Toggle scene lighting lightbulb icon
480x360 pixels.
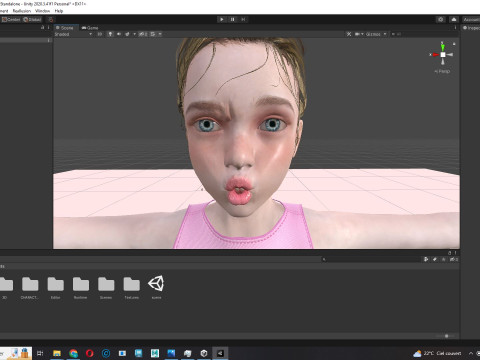(x=110, y=34)
